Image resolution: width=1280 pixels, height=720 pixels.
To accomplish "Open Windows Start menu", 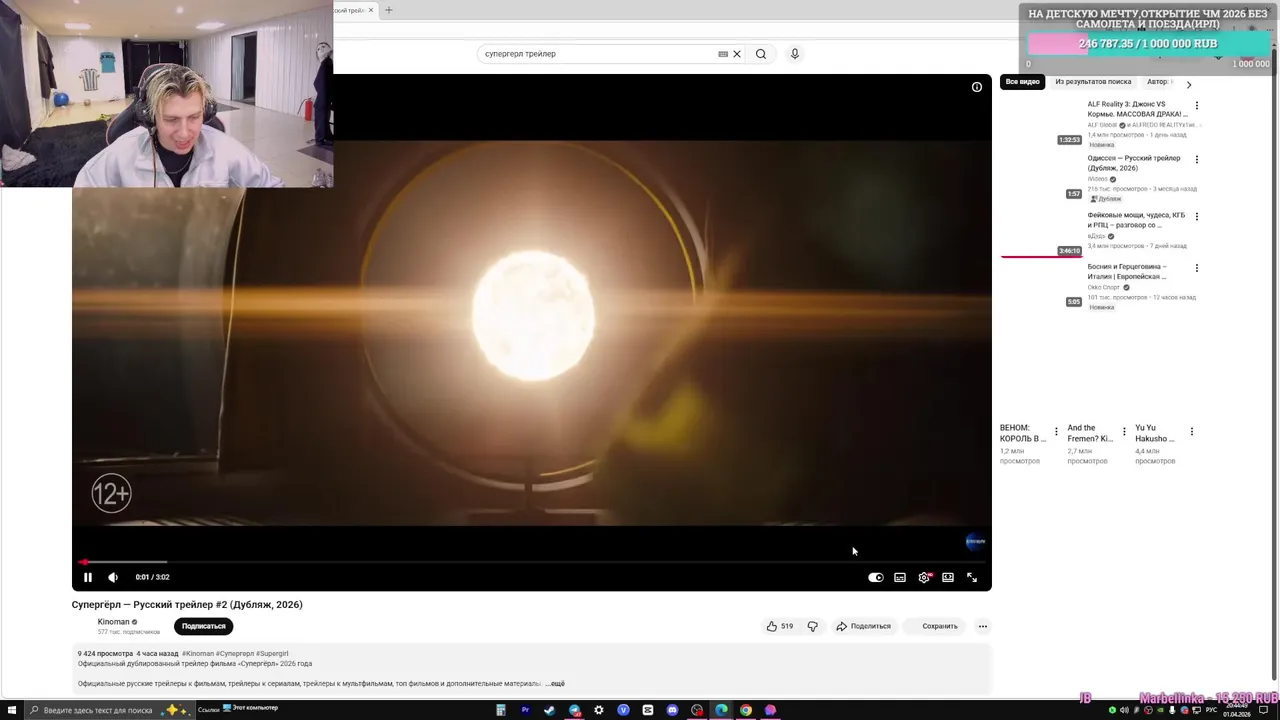I will pos(10,710).
